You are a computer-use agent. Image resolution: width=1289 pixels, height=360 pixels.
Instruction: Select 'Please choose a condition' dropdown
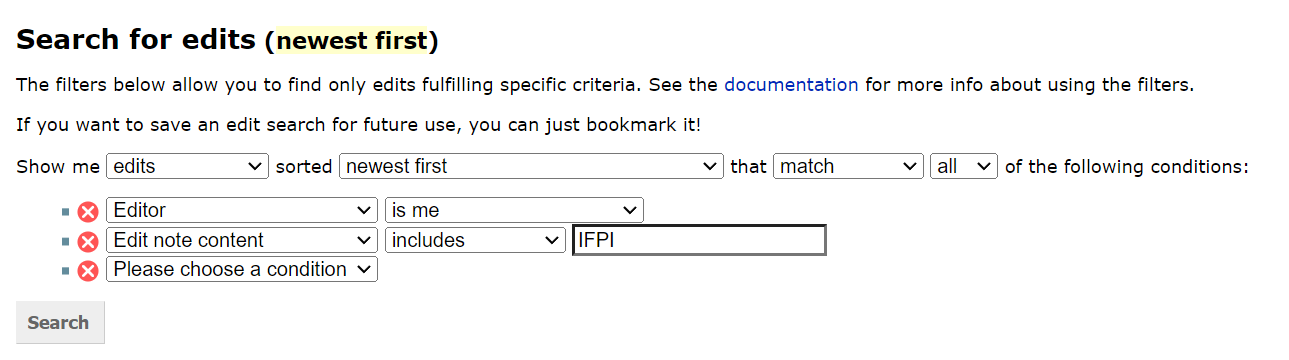(242, 269)
